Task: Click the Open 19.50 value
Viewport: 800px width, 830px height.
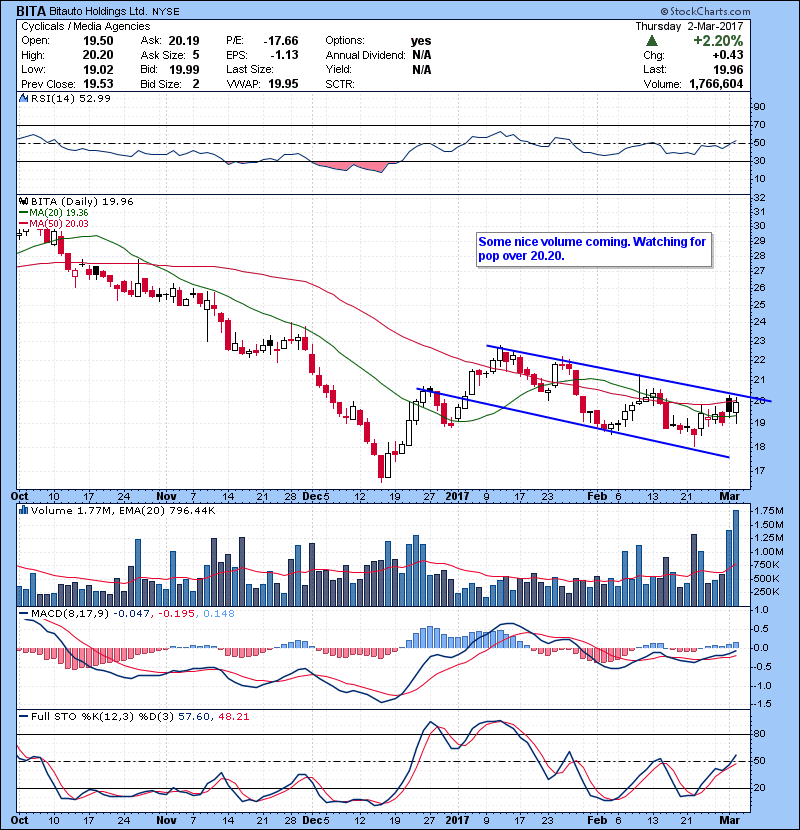Action: click(97, 41)
